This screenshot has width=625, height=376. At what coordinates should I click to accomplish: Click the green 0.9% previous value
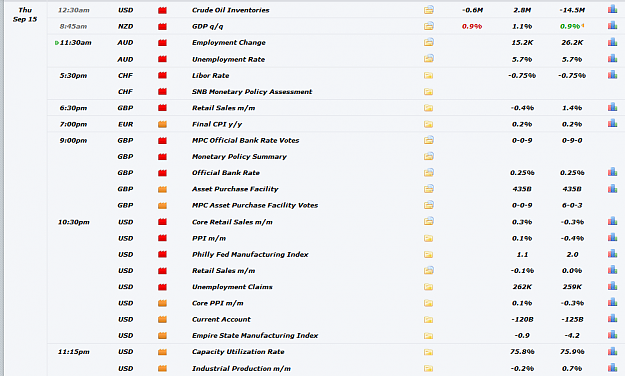(x=571, y=26)
